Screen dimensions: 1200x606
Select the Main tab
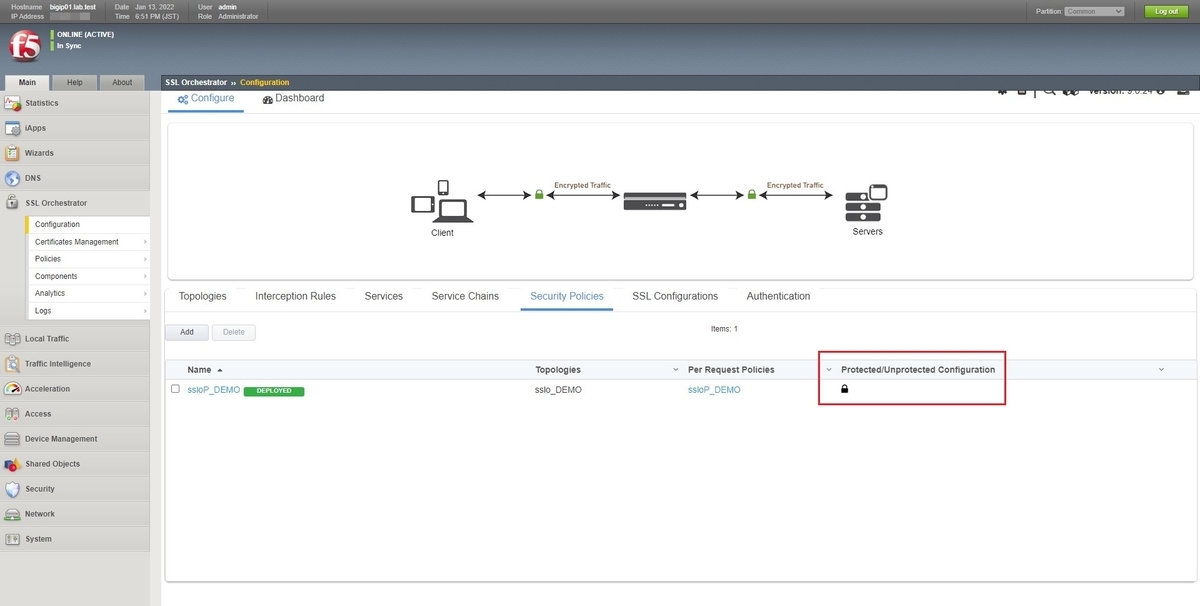click(27, 83)
